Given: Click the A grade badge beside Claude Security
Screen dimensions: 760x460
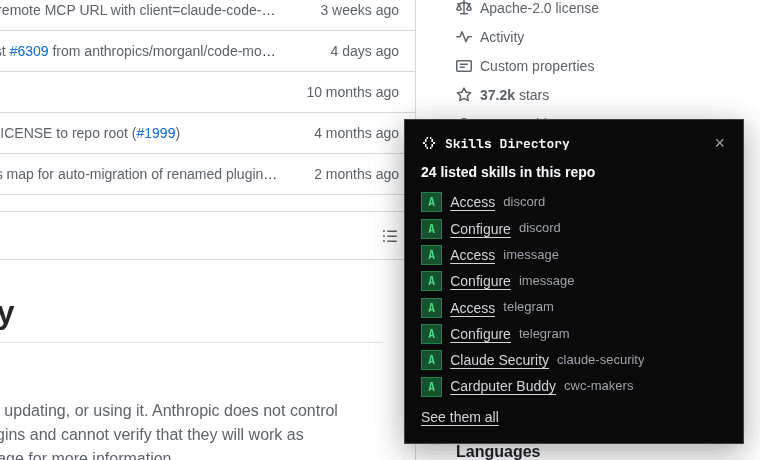Looking at the screenshot, I should [431, 360].
